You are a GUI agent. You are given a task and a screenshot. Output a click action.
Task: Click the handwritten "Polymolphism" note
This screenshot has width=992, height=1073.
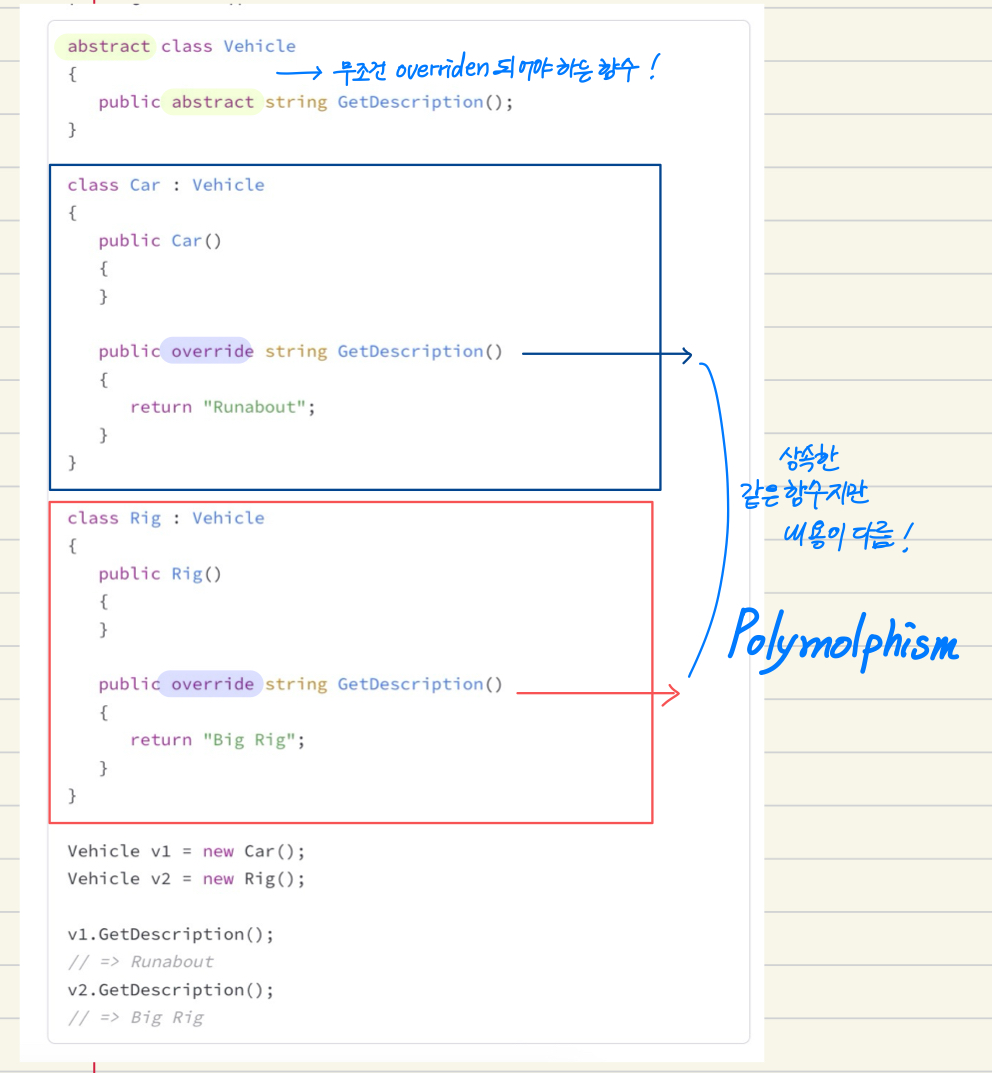tap(843, 640)
